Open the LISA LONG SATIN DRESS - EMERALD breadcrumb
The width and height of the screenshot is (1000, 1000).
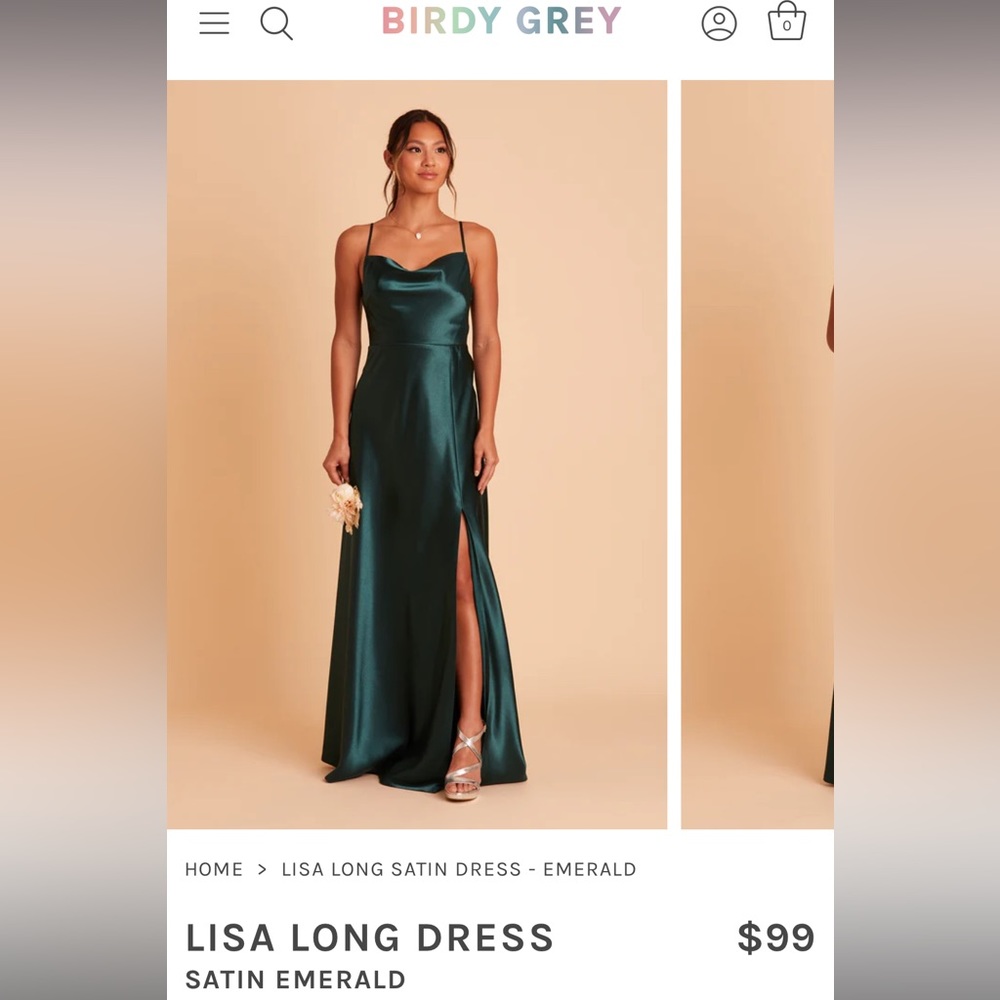[x=457, y=869]
